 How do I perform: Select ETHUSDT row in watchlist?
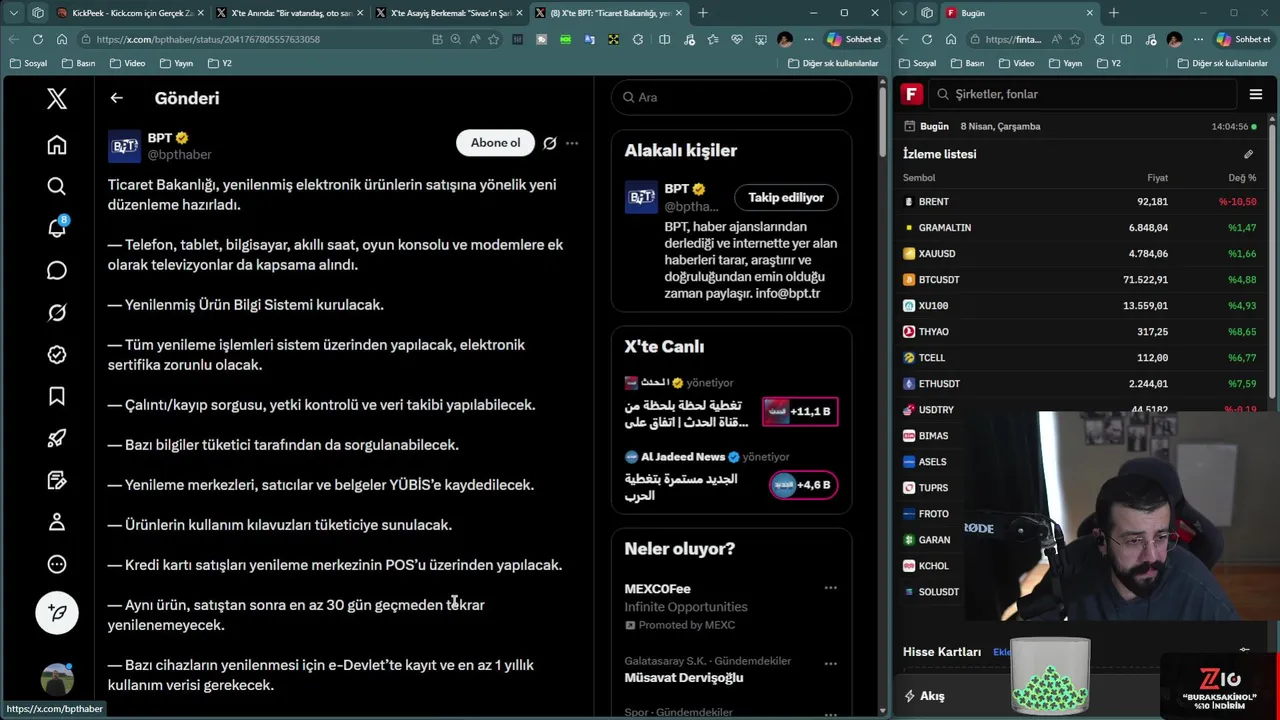coord(1080,383)
